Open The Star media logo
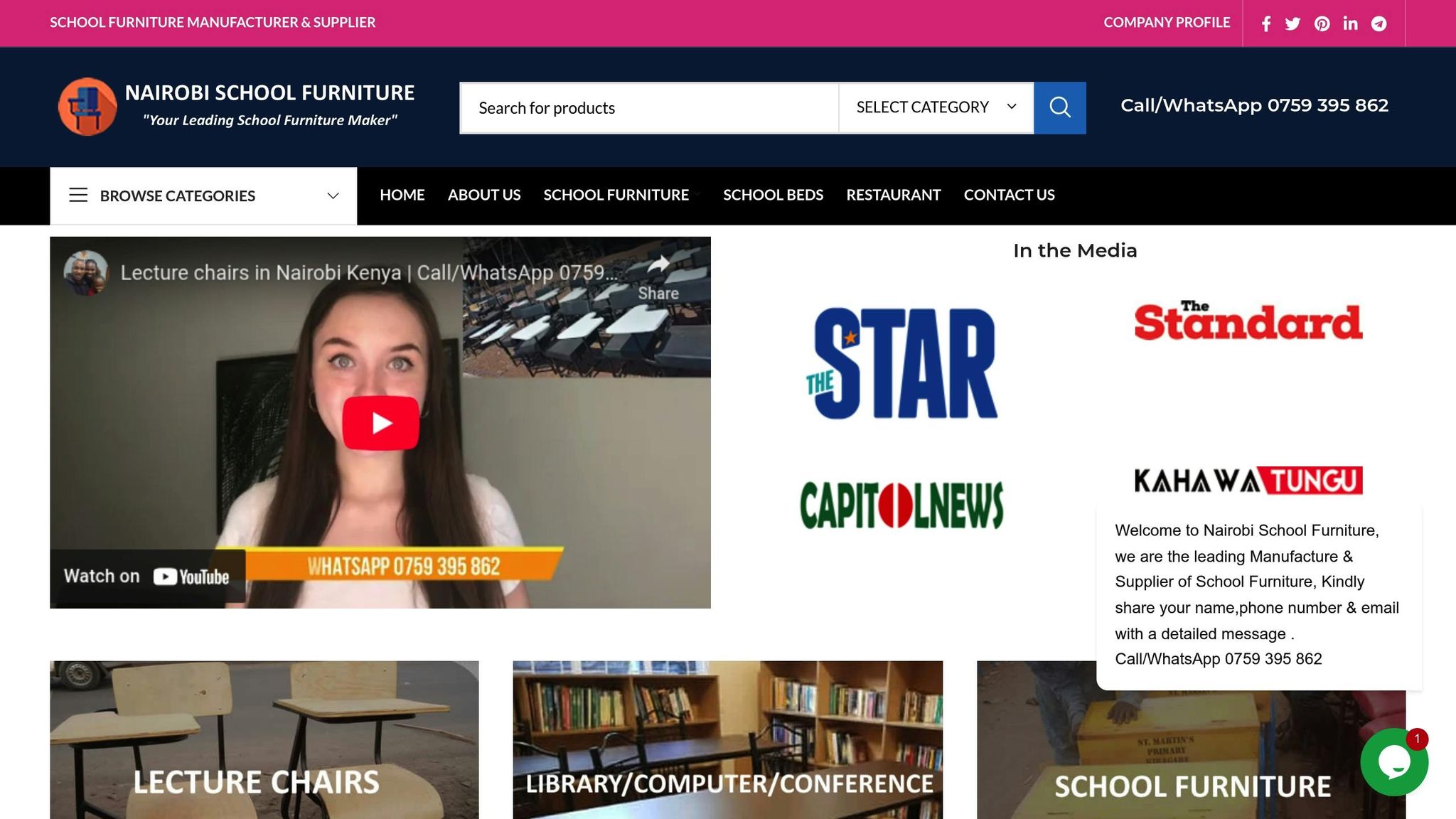The width and height of the screenshot is (1456, 819). coord(901,363)
